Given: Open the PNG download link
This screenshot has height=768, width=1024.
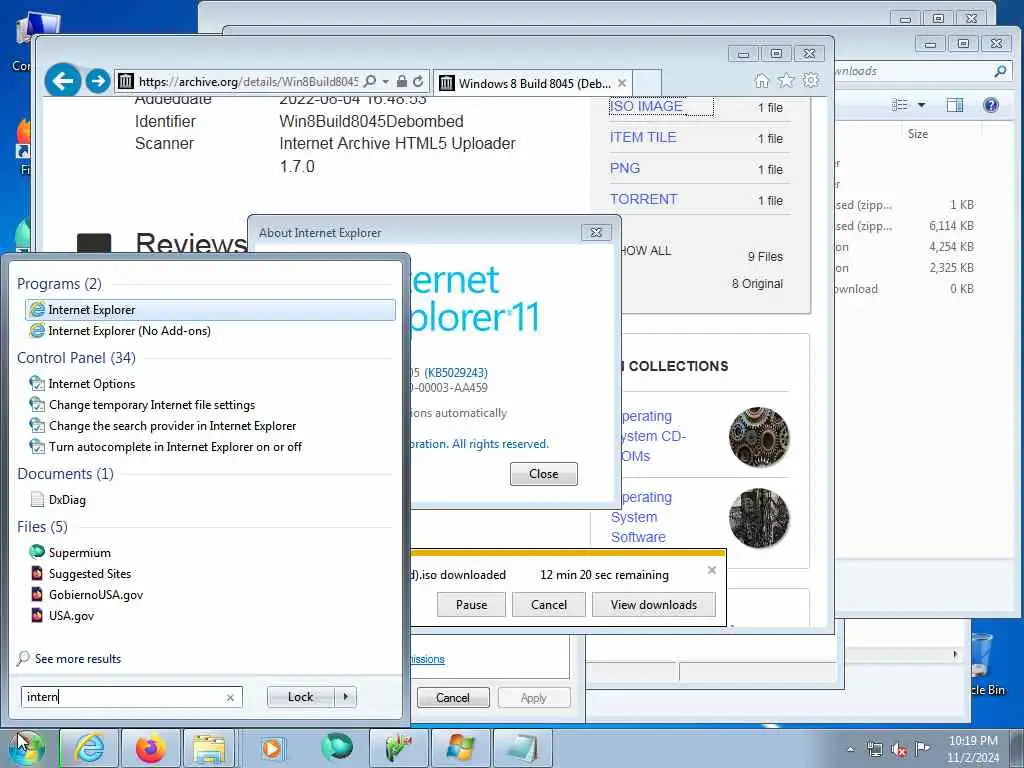Looking at the screenshot, I should tap(624, 168).
